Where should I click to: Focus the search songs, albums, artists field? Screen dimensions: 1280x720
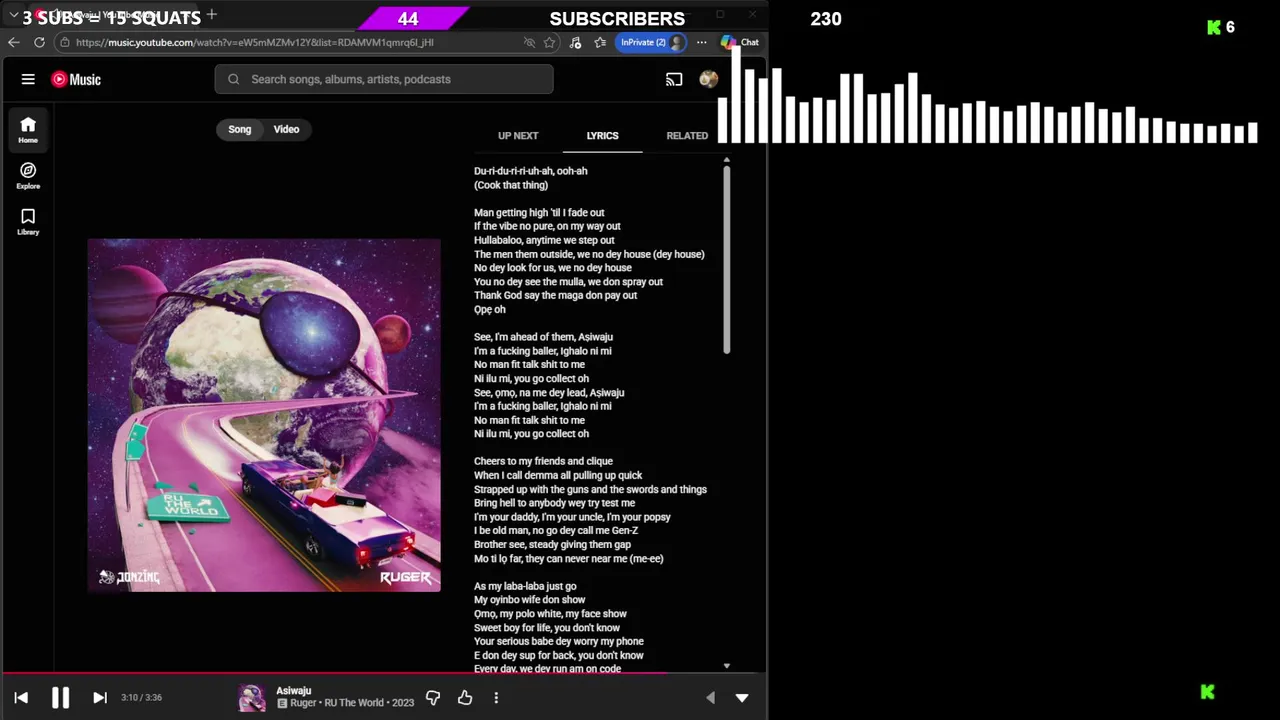pos(384,79)
